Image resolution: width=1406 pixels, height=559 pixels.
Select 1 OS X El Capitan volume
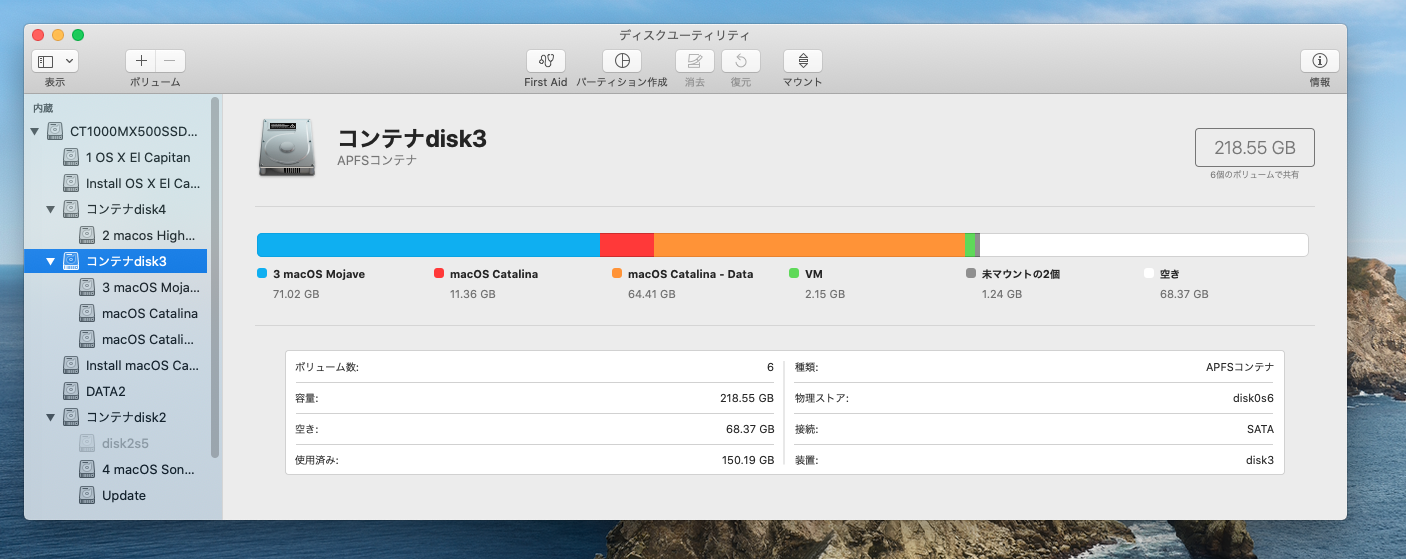137,157
